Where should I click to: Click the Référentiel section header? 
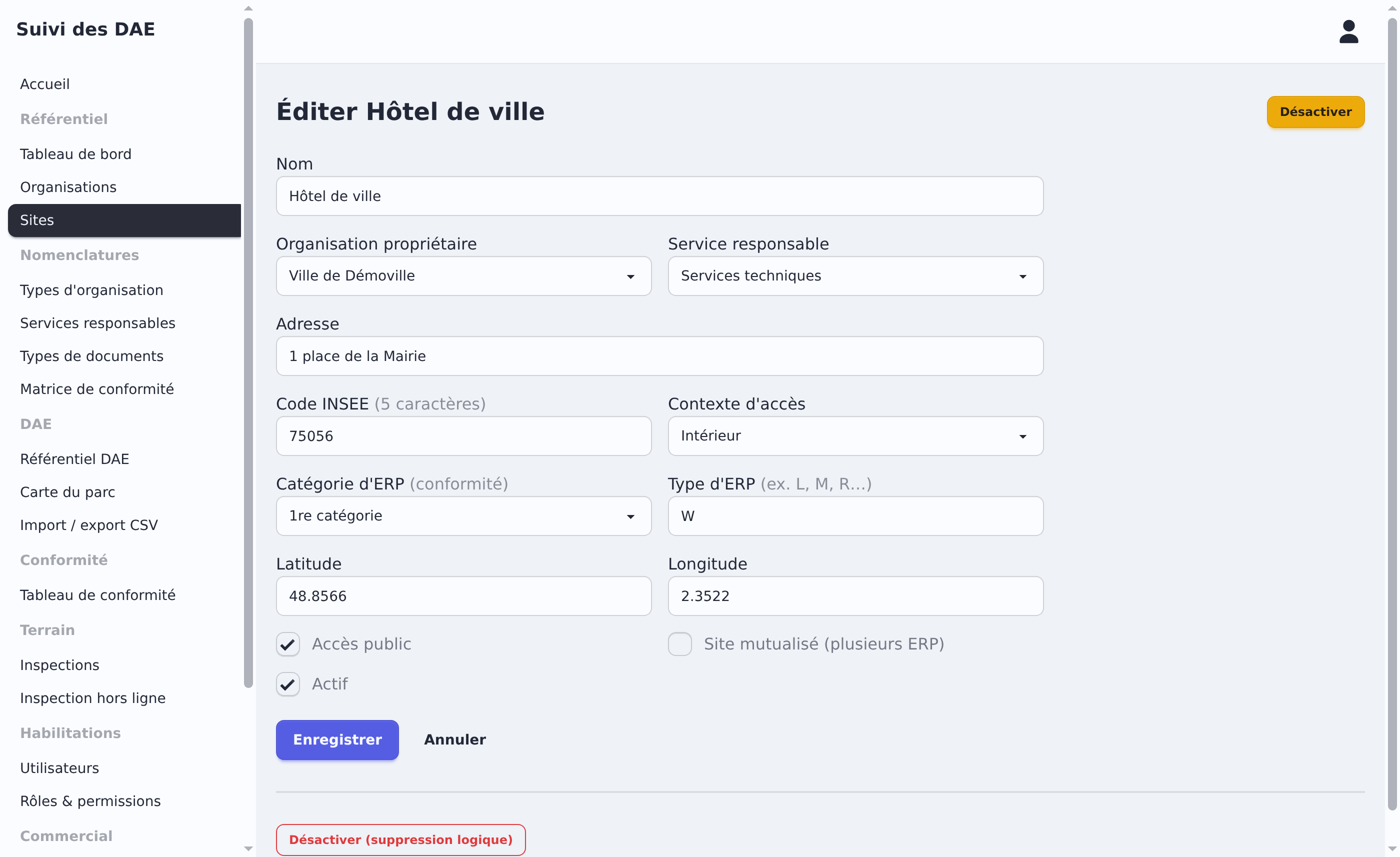coord(63,119)
